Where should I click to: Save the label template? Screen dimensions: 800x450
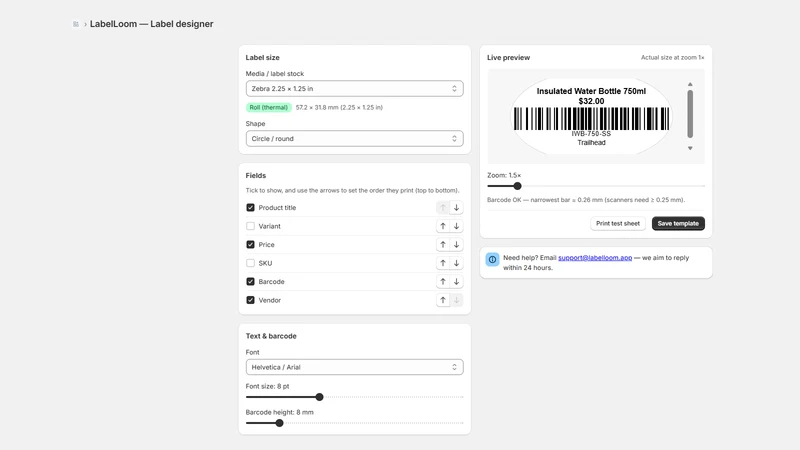pyautogui.click(x=678, y=223)
